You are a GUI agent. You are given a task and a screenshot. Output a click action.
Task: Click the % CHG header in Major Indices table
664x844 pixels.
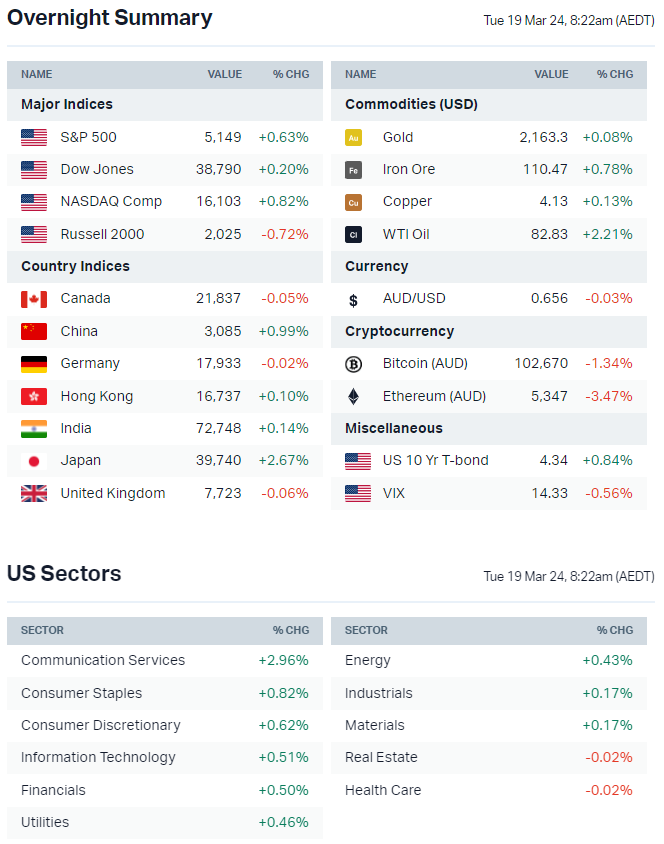point(291,74)
